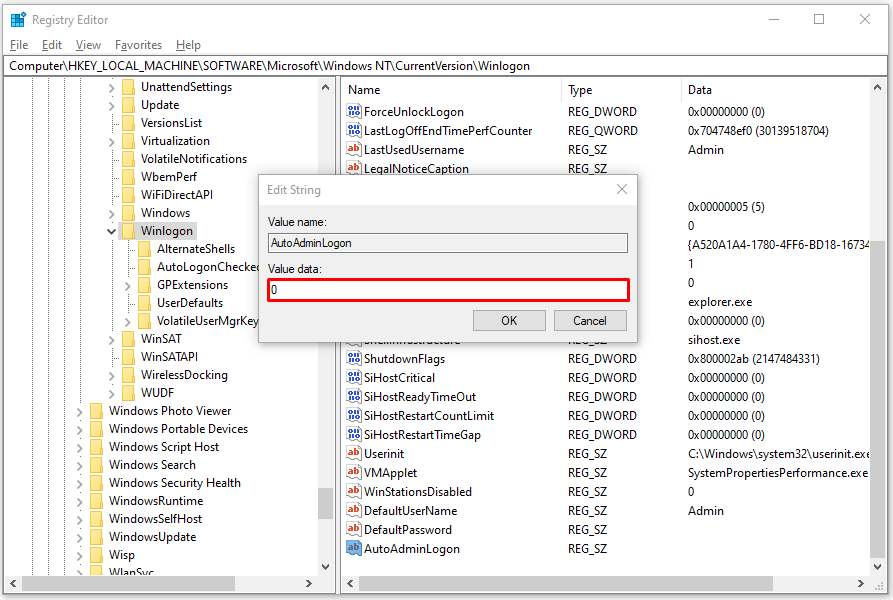Sort values by Name column header
The height and width of the screenshot is (600, 893).
[x=452, y=90]
